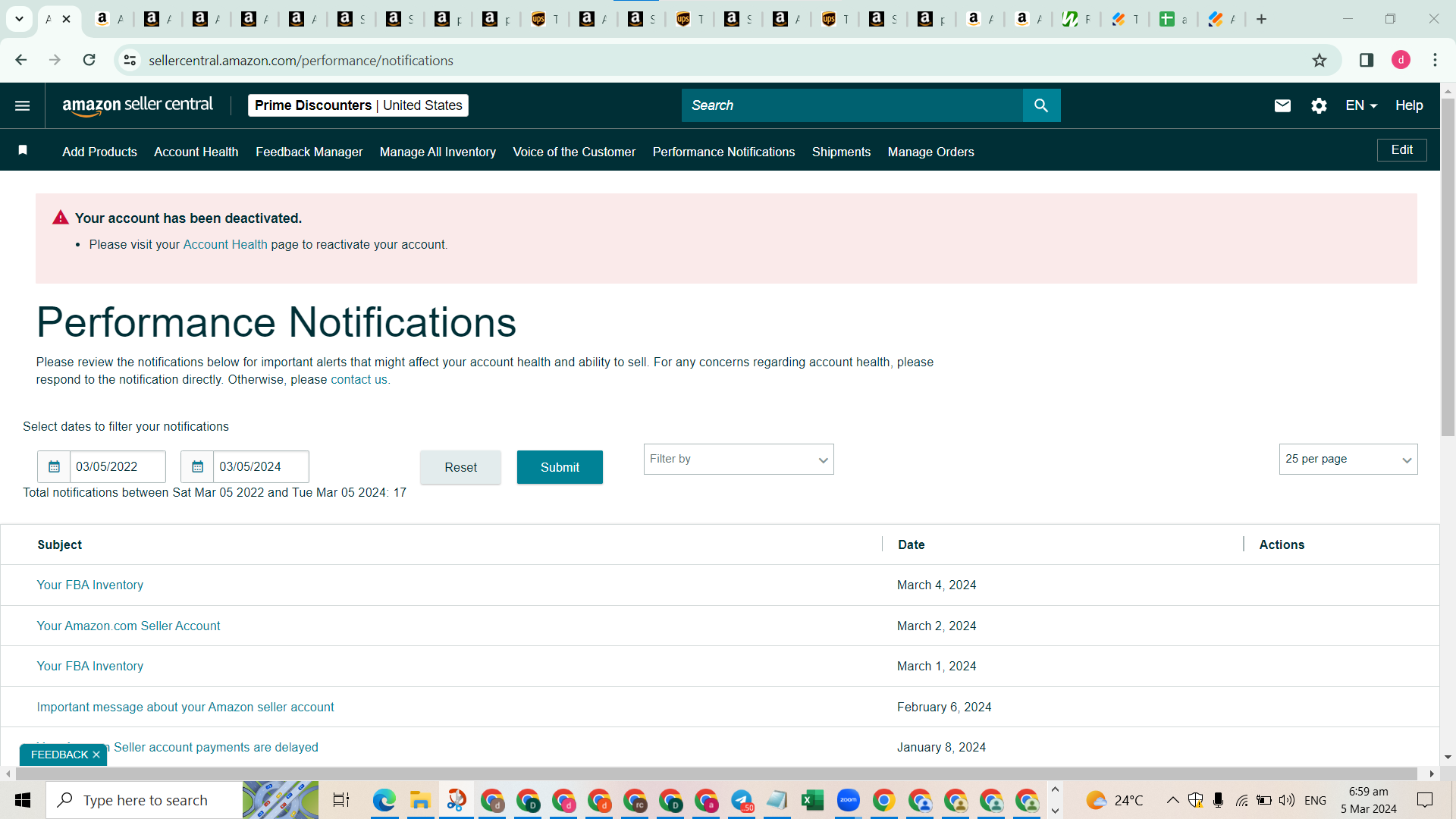
Task: Open Microsoft Edge from the taskbar
Action: pos(384,800)
